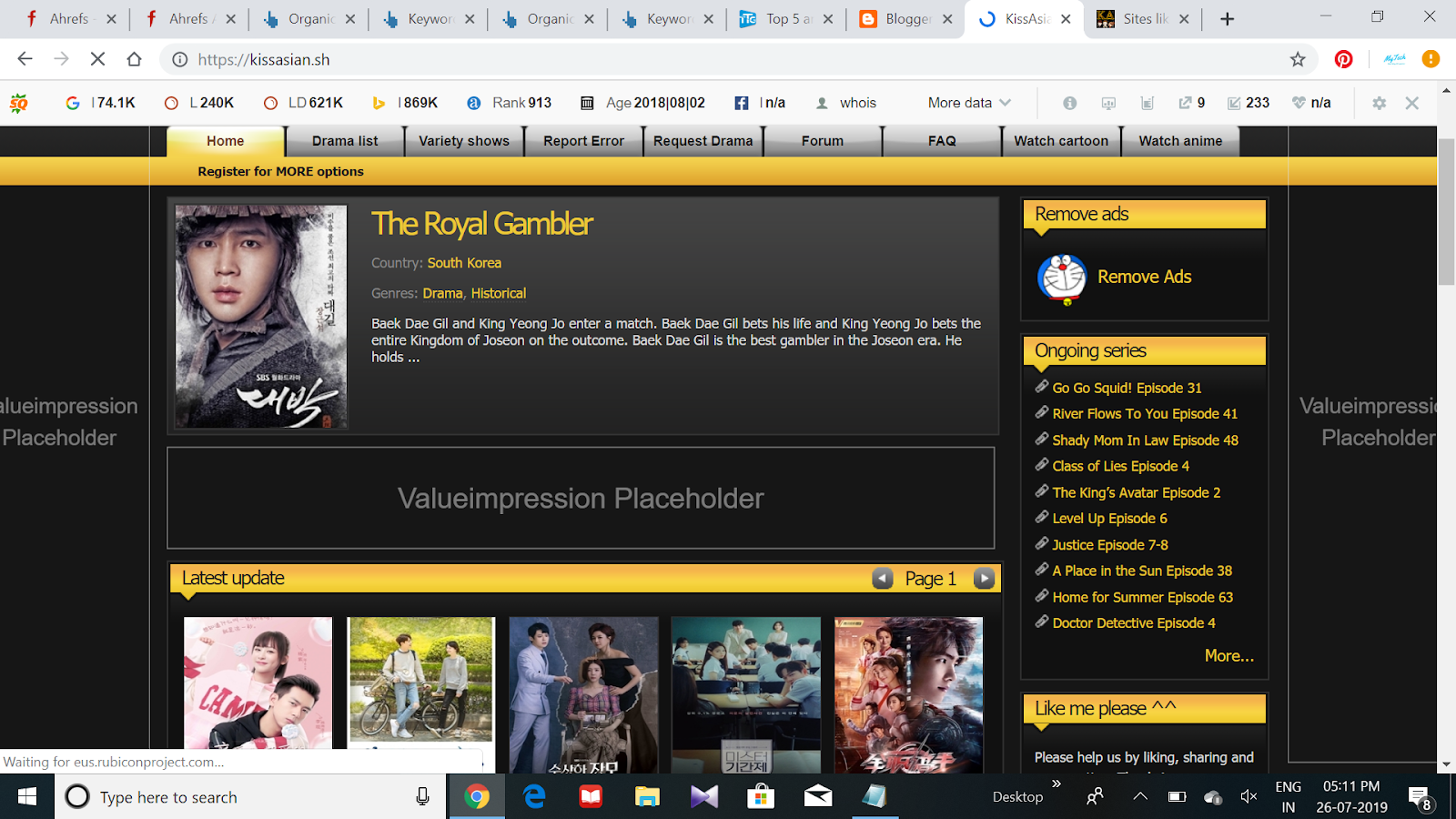Open Doctor Detective Episode 4

[1134, 623]
